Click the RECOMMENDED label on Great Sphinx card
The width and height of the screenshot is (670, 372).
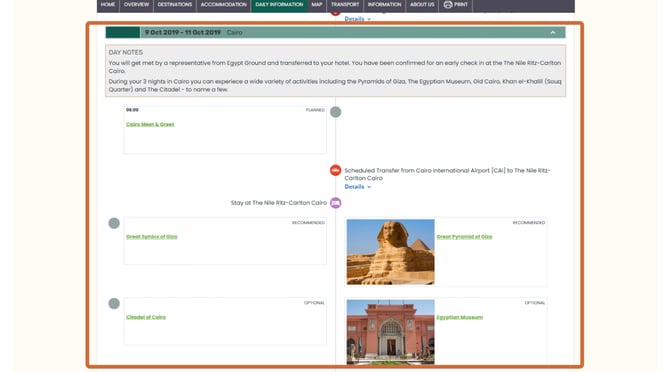point(308,223)
